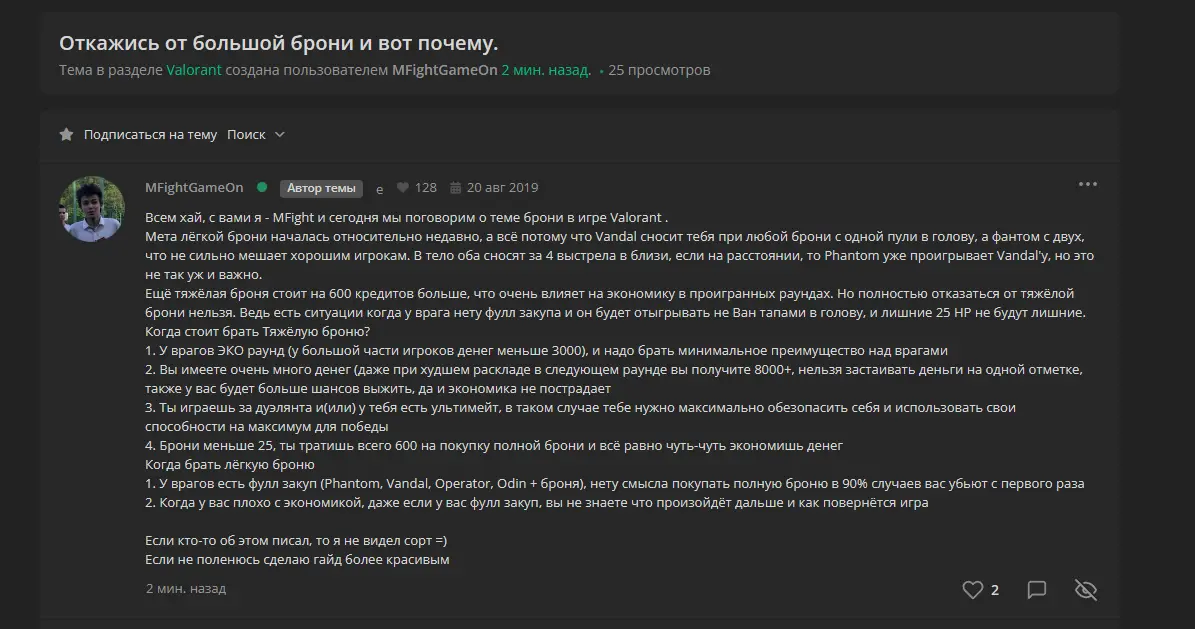1195x629 pixels.
Task: Click the small heart icon beside 128
Action: [402, 188]
